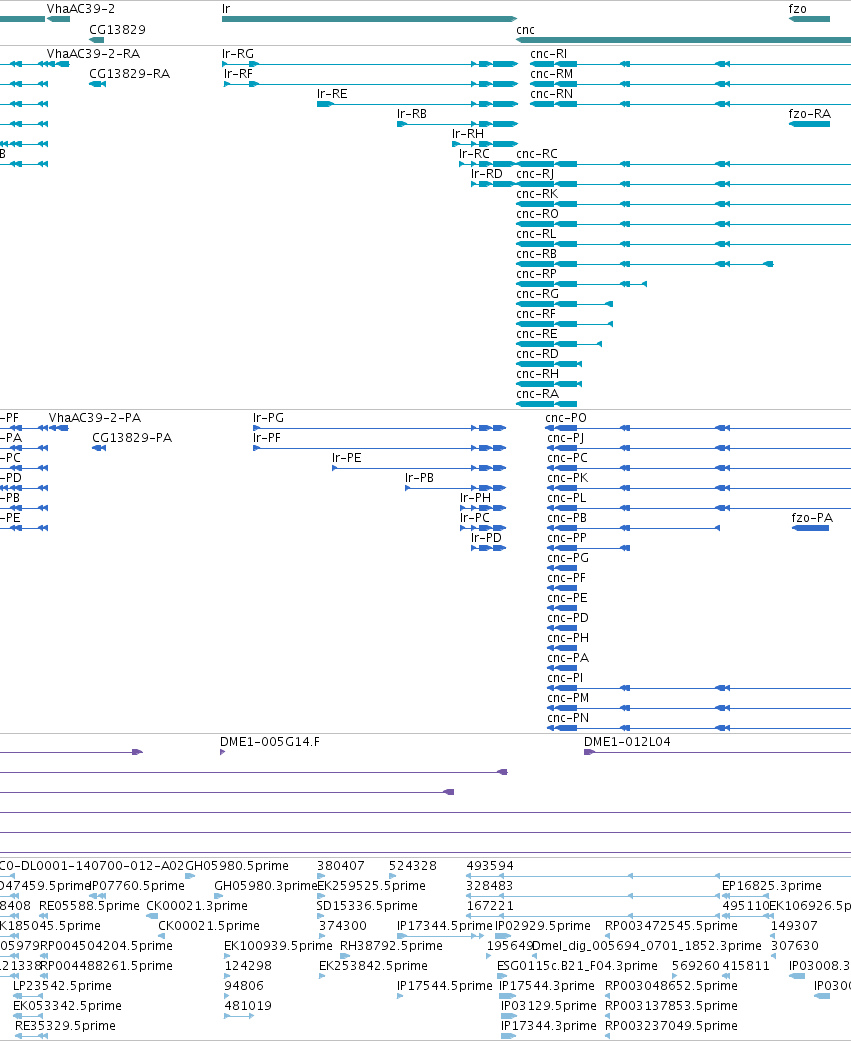Image resolution: width=851 pixels, height=1041 pixels.
Task: Select the VhaAC39-2-RA transcript label
Action: click(93, 54)
